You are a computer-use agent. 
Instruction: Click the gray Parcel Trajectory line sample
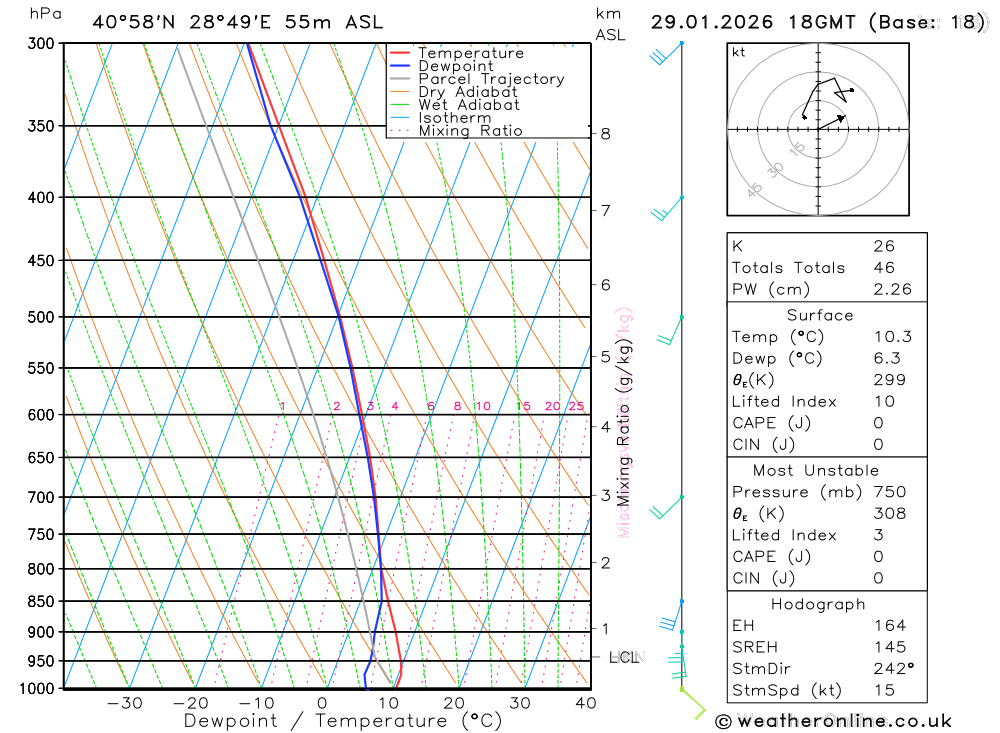tap(399, 79)
